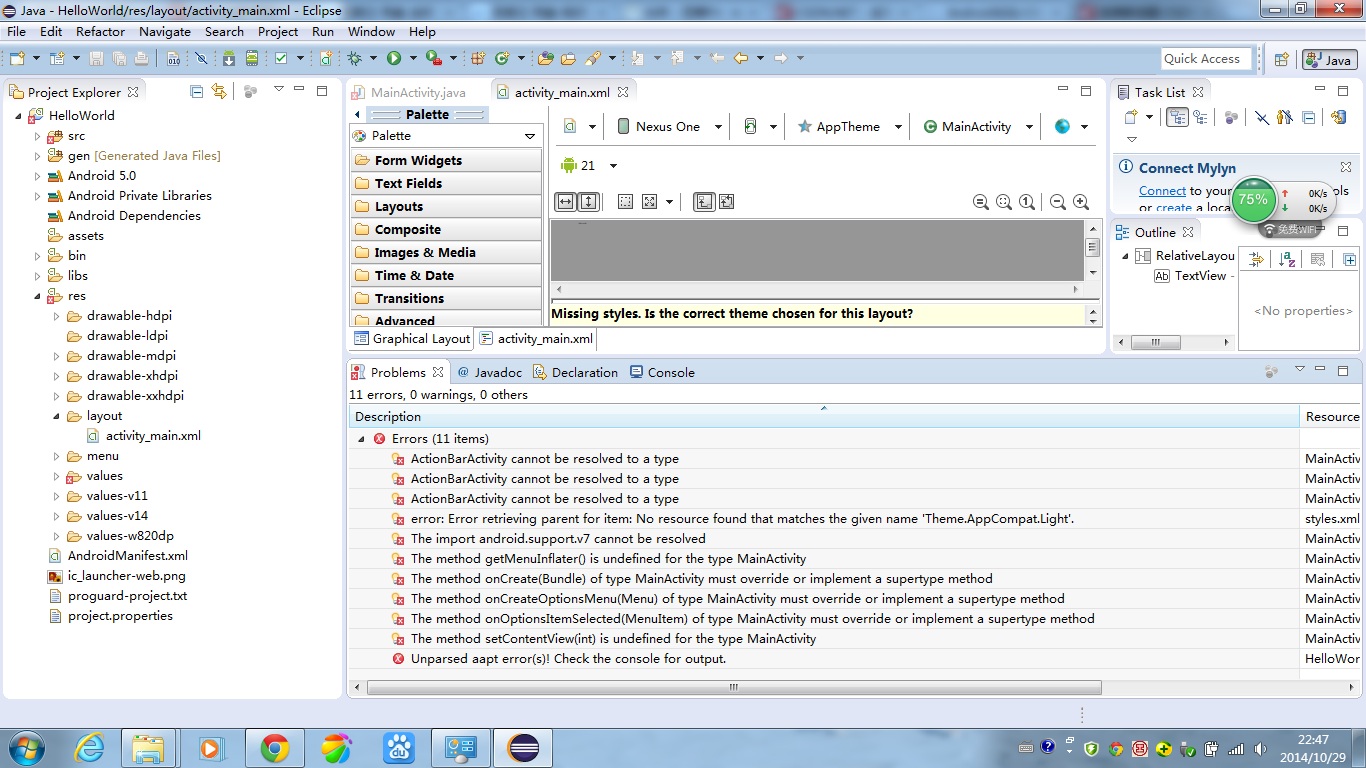Switch to the Console tab

tap(662, 372)
